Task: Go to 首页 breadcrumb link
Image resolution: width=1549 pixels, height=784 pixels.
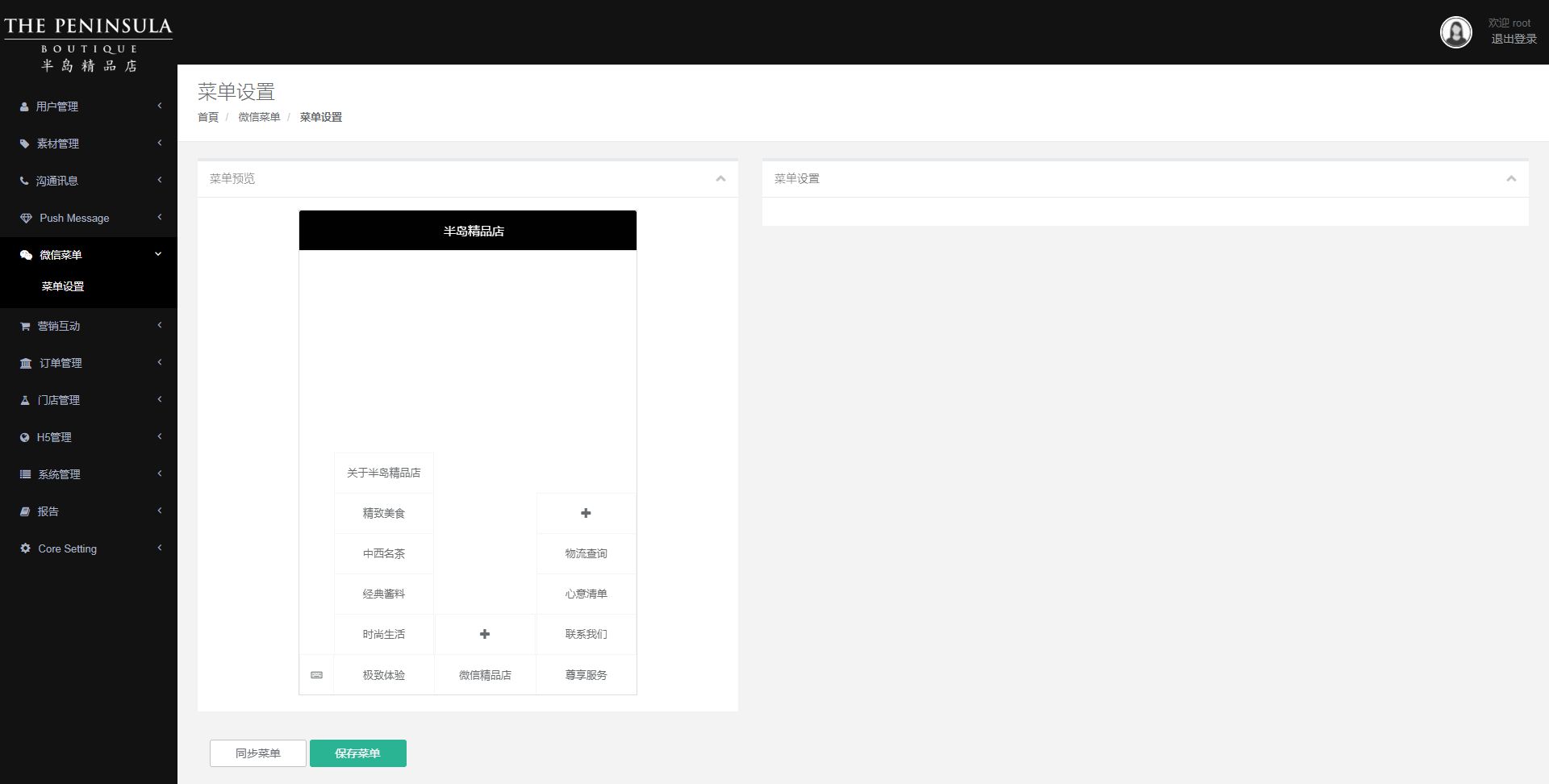Action: coord(208,117)
